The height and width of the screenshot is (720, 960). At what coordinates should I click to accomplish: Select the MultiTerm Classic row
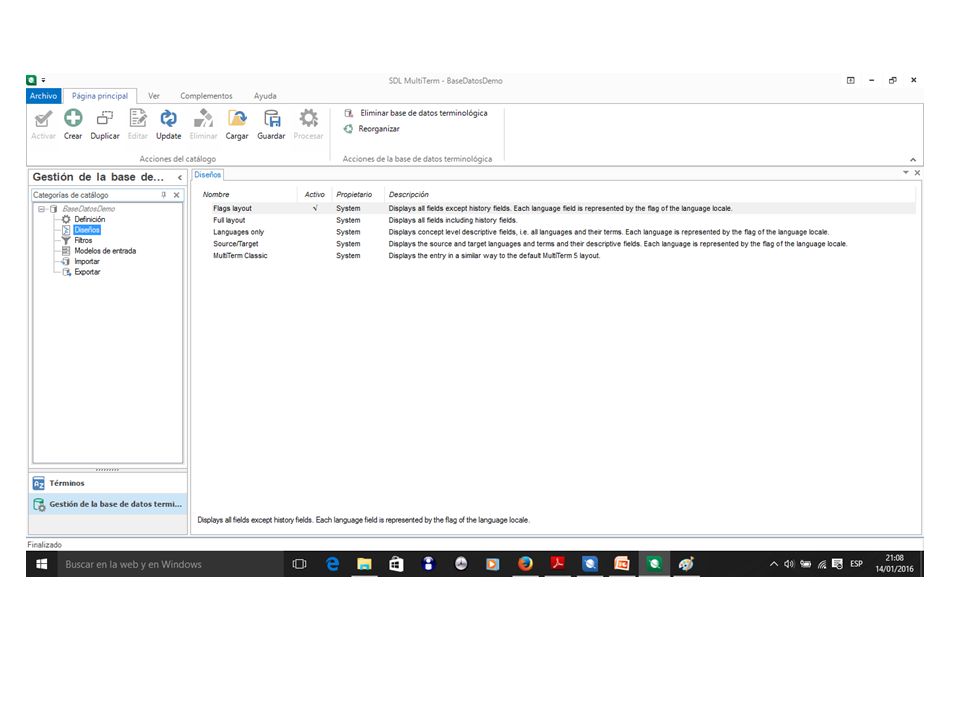[557, 256]
